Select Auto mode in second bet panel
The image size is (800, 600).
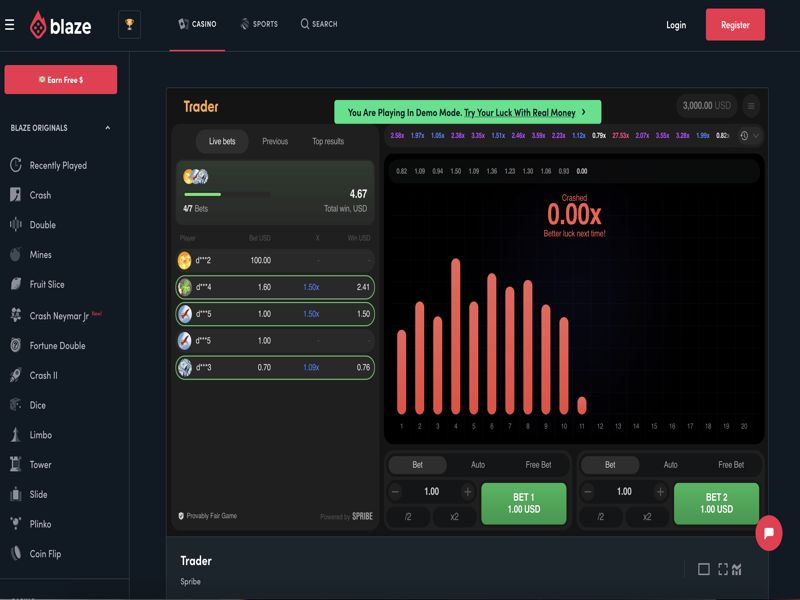pos(670,465)
